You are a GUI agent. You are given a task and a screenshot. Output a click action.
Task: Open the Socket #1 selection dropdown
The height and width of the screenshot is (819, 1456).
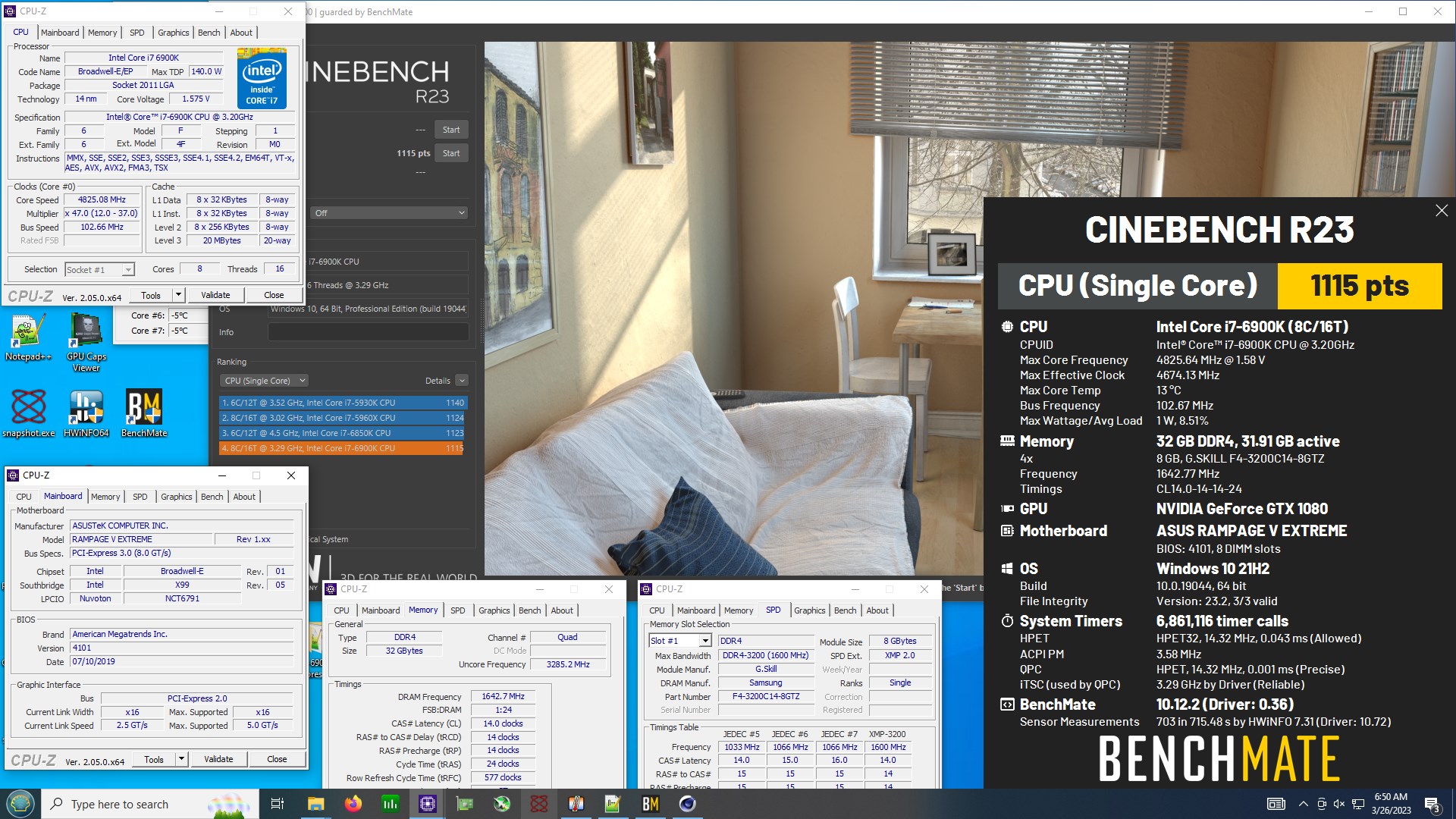(x=99, y=270)
